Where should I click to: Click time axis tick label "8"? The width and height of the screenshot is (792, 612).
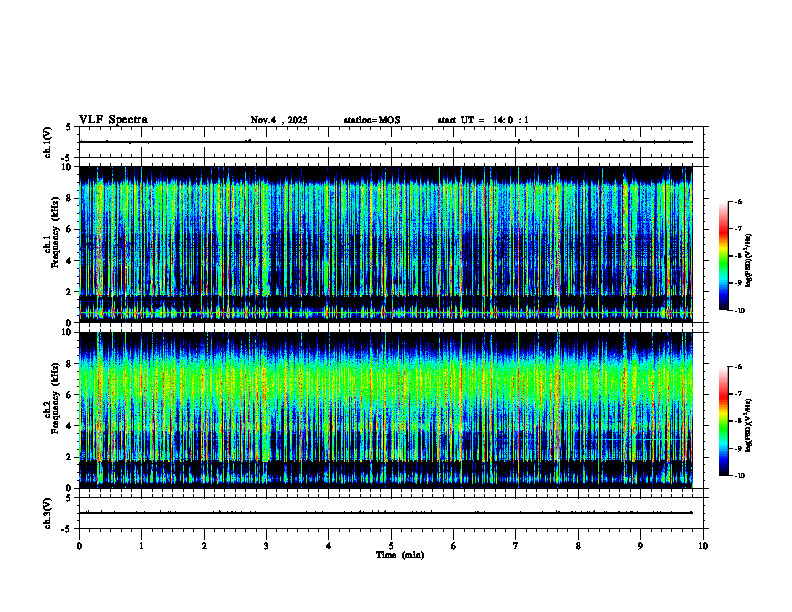pos(578,546)
